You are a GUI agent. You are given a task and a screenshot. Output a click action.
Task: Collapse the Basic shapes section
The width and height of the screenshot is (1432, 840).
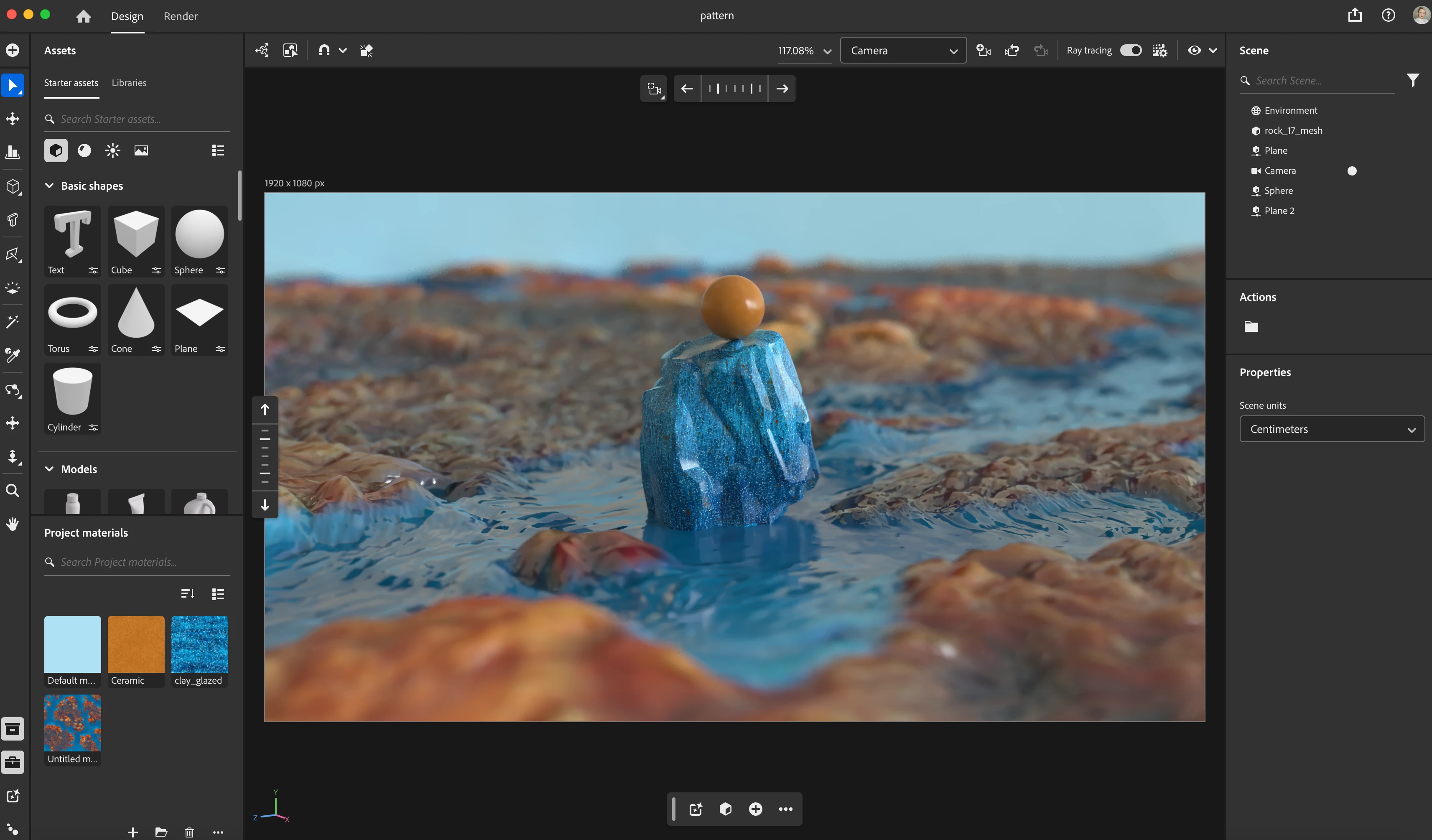pyautogui.click(x=49, y=186)
